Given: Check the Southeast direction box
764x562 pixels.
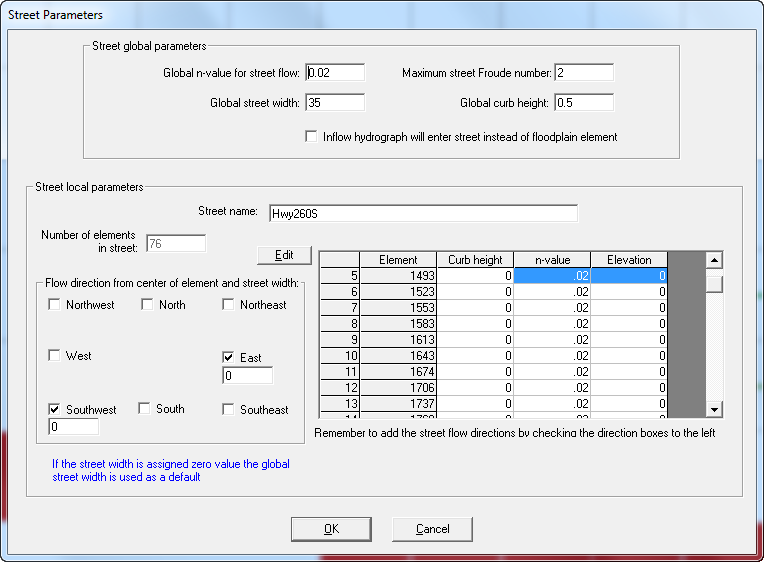Looking at the screenshot, I should pyautogui.click(x=229, y=409).
